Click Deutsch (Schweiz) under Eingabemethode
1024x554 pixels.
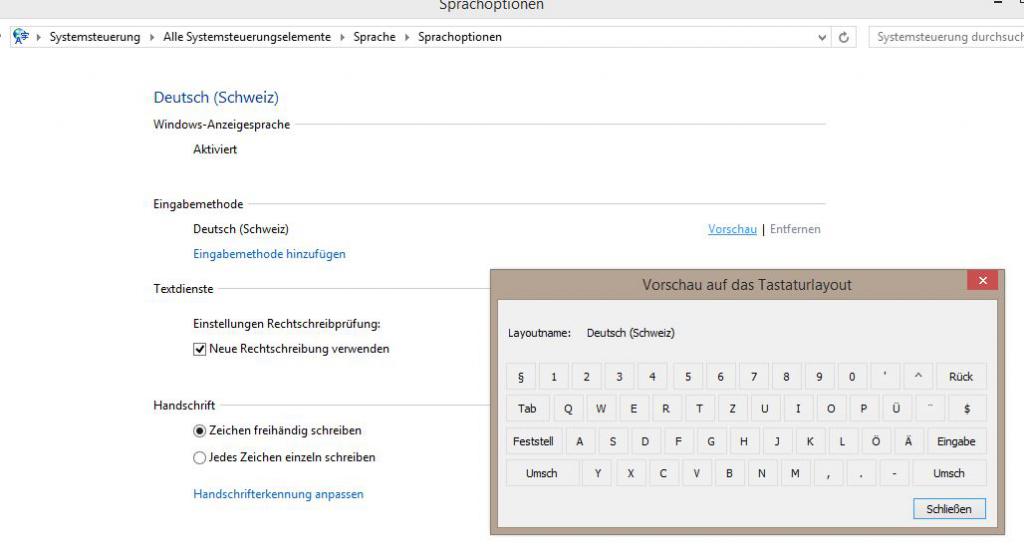(x=241, y=229)
